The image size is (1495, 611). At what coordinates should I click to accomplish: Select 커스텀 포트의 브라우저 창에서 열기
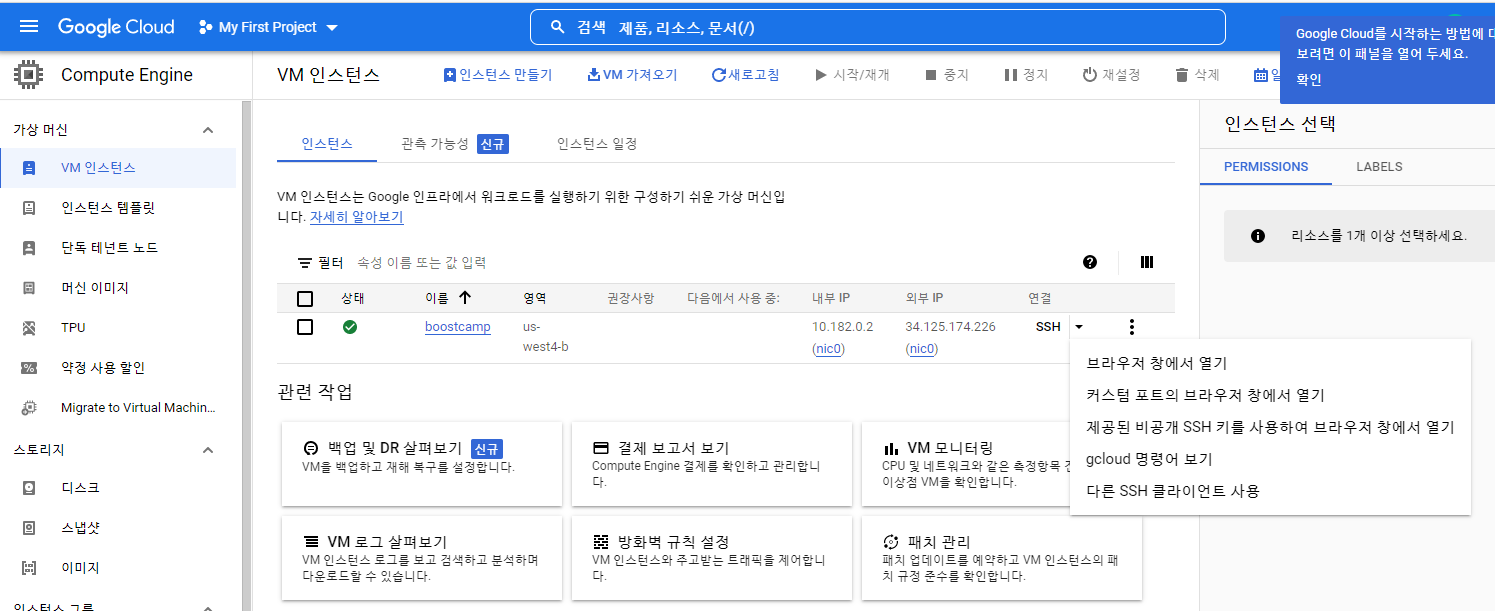click(x=1270, y=395)
